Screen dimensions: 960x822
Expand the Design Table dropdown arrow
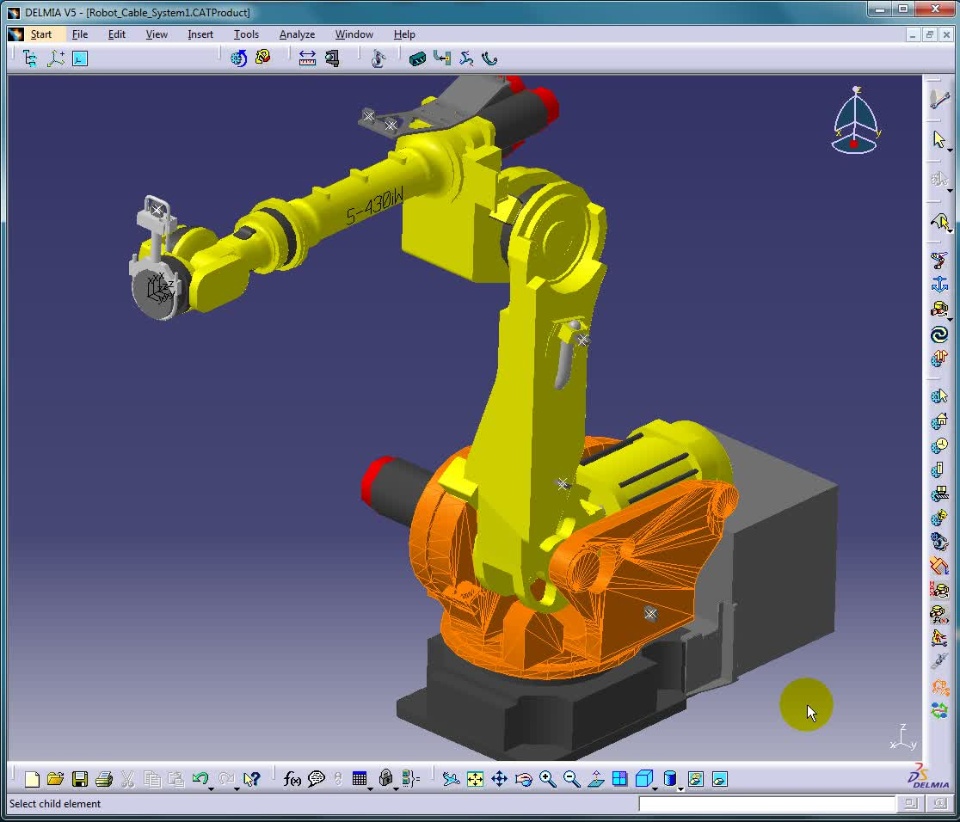point(370,788)
